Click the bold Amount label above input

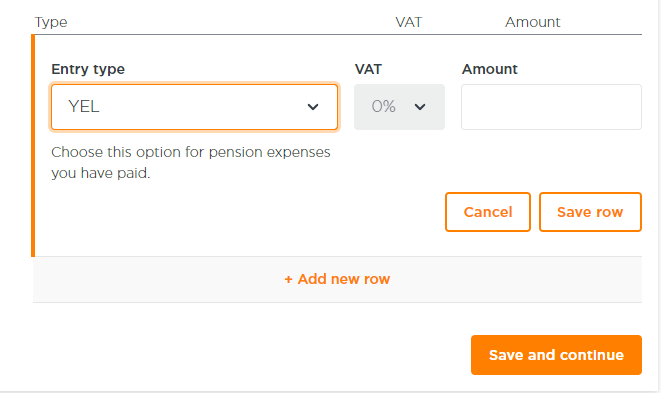click(x=489, y=69)
